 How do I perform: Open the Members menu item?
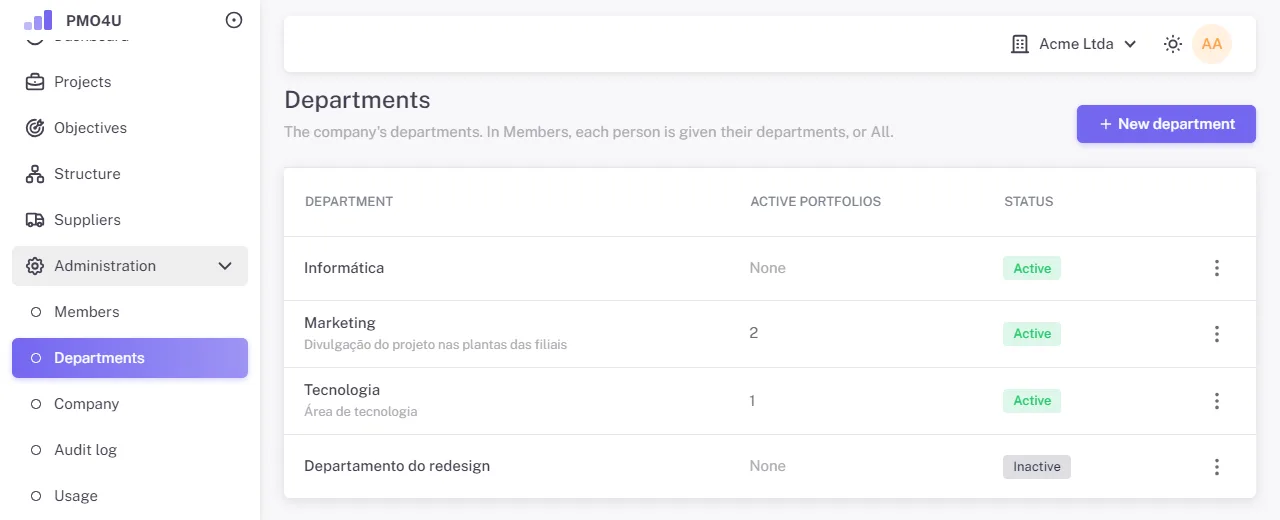click(x=130, y=312)
